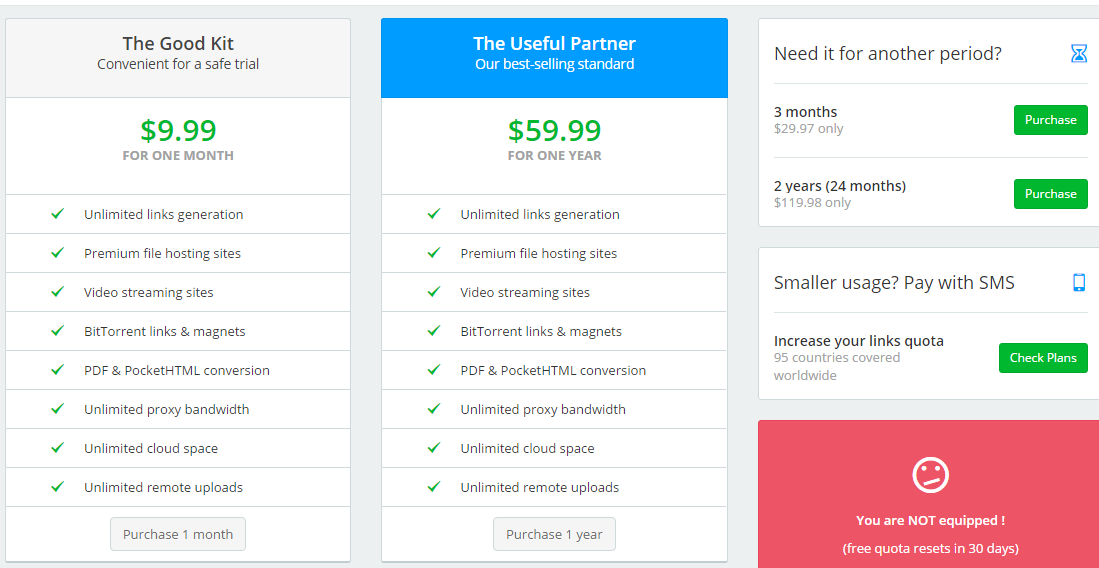This screenshot has width=1099, height=568.
Task: Open Check Plans for SMS payment
Action: coord(1043,358)
